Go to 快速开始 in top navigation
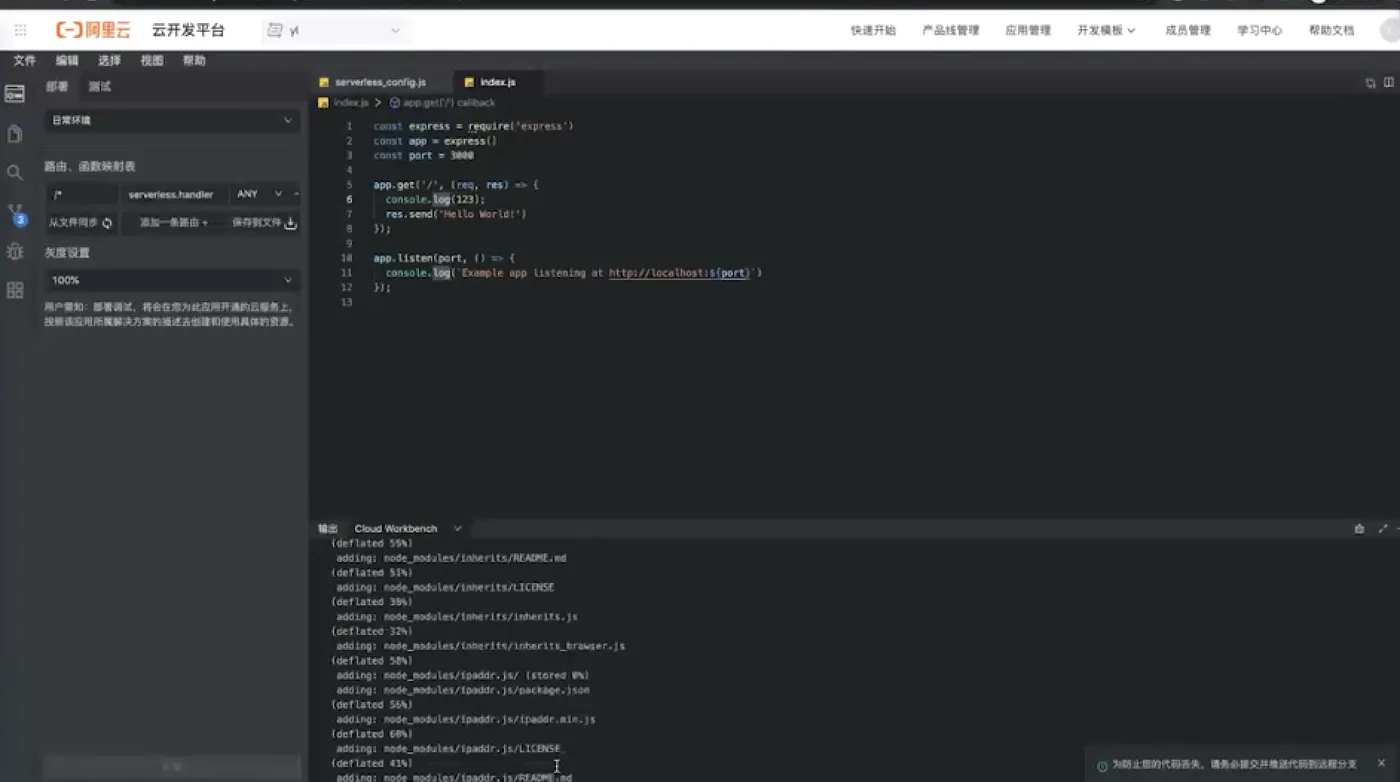The image size is (1400, 782). click(x=873, y=31)
